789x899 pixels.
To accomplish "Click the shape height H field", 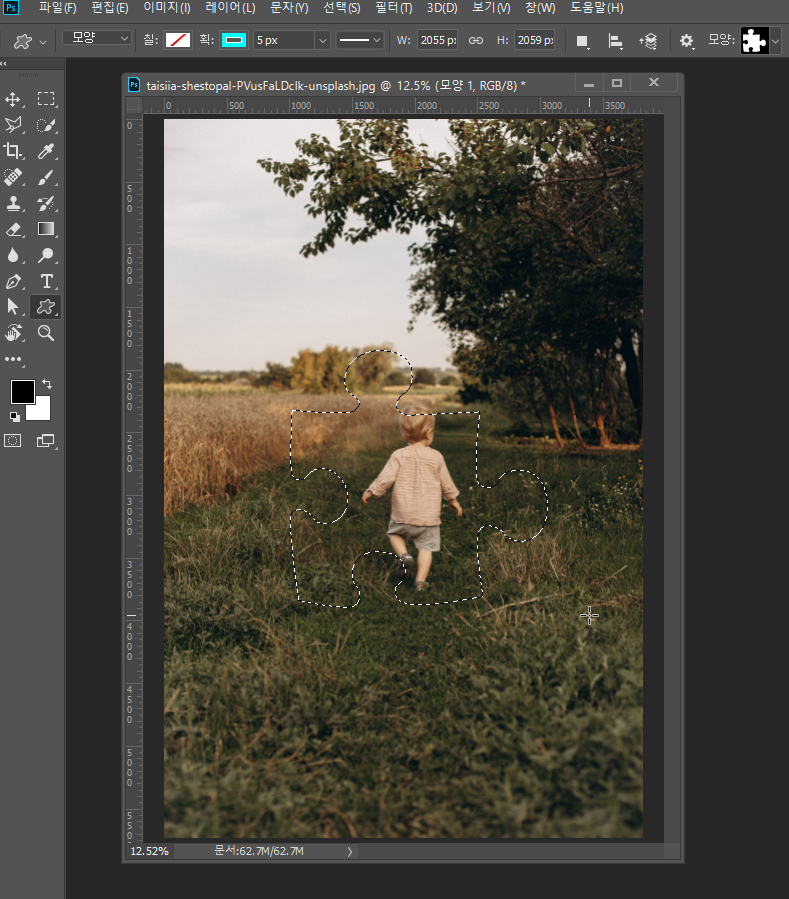I will [534, 40].
